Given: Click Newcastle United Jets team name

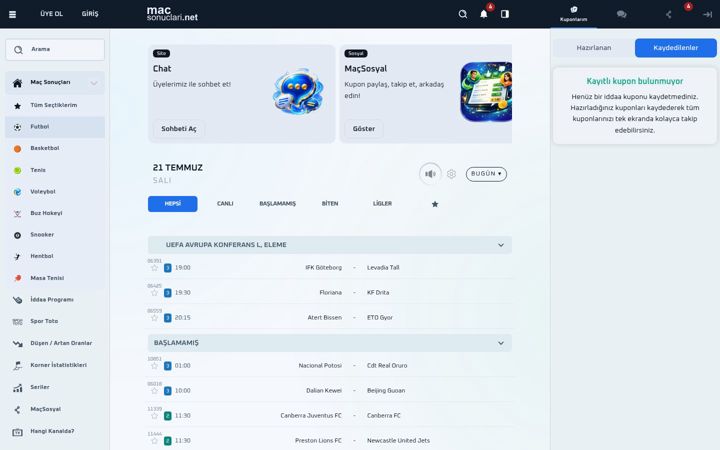Looking at the screenshot, I should pyautogui.click(x=398, y=441).
